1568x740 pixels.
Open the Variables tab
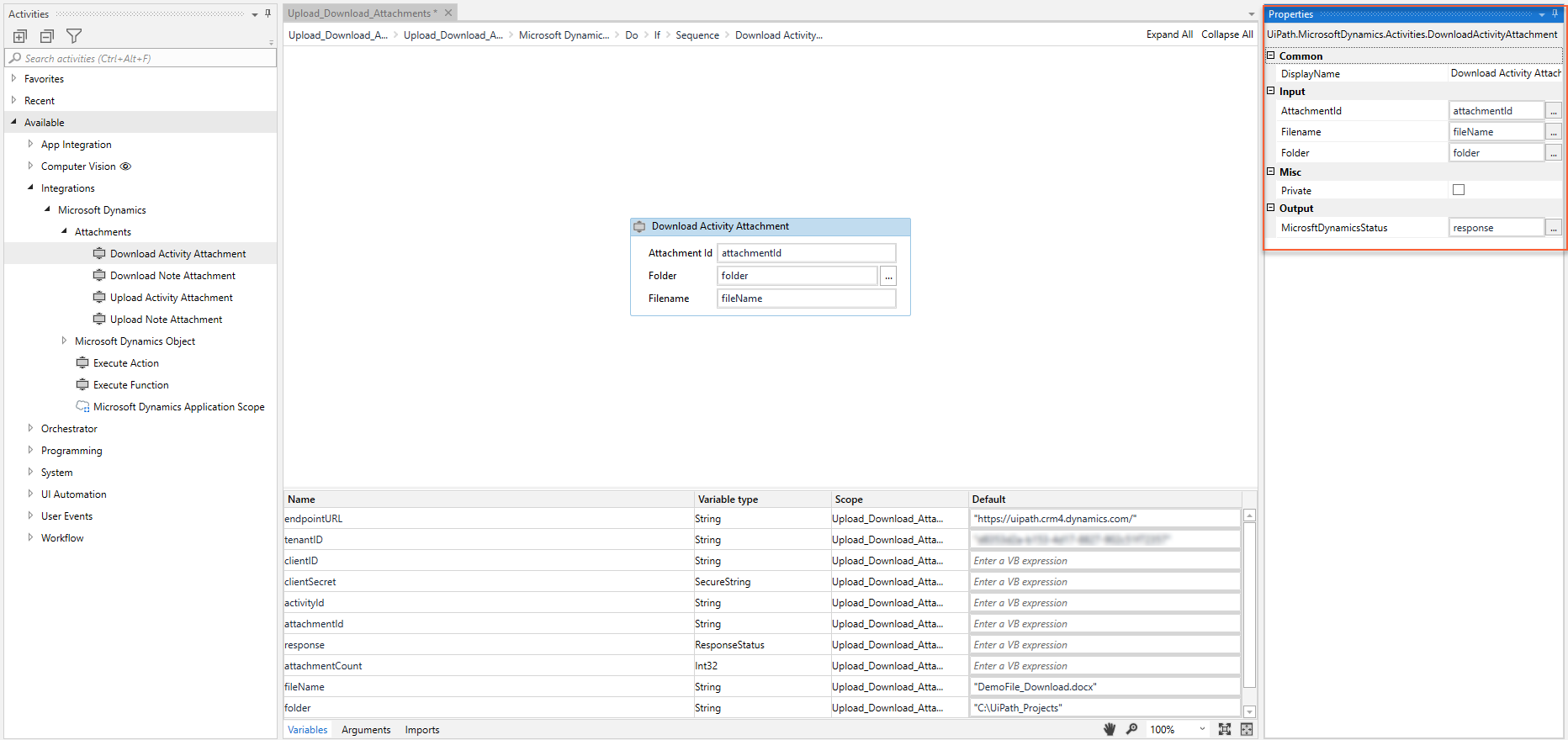308,730
